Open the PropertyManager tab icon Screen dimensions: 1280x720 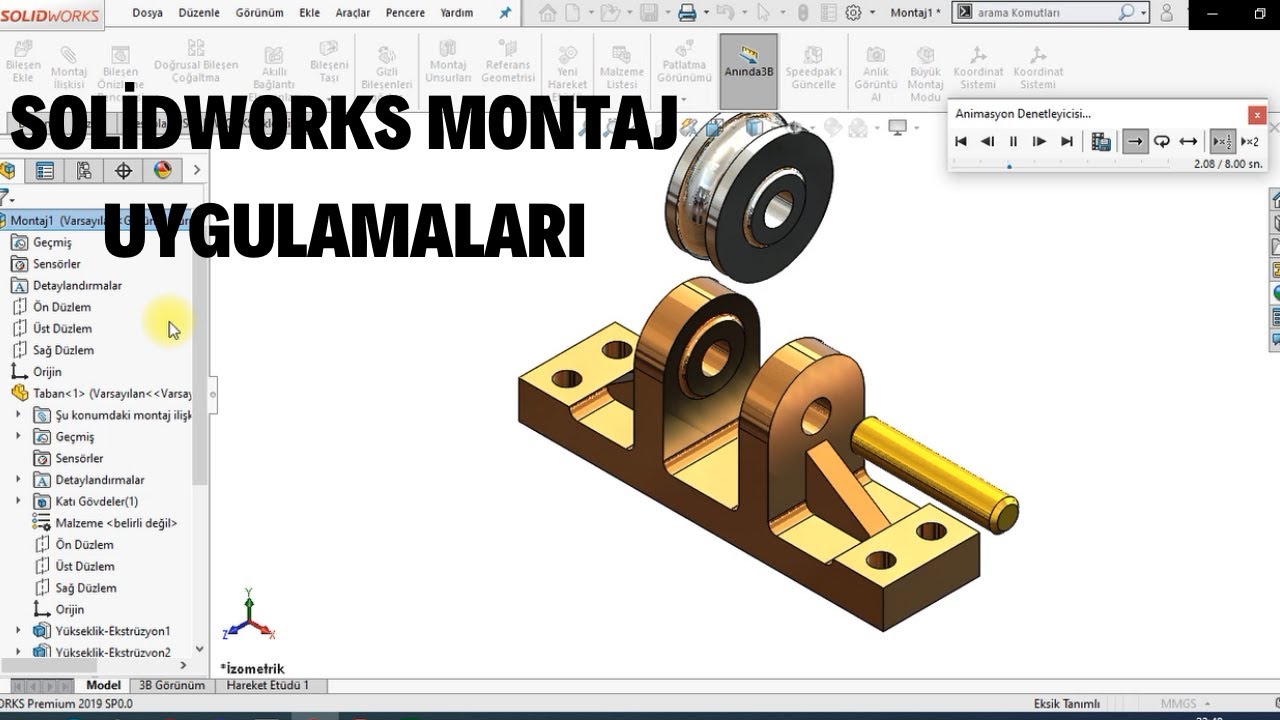(44, 171)
